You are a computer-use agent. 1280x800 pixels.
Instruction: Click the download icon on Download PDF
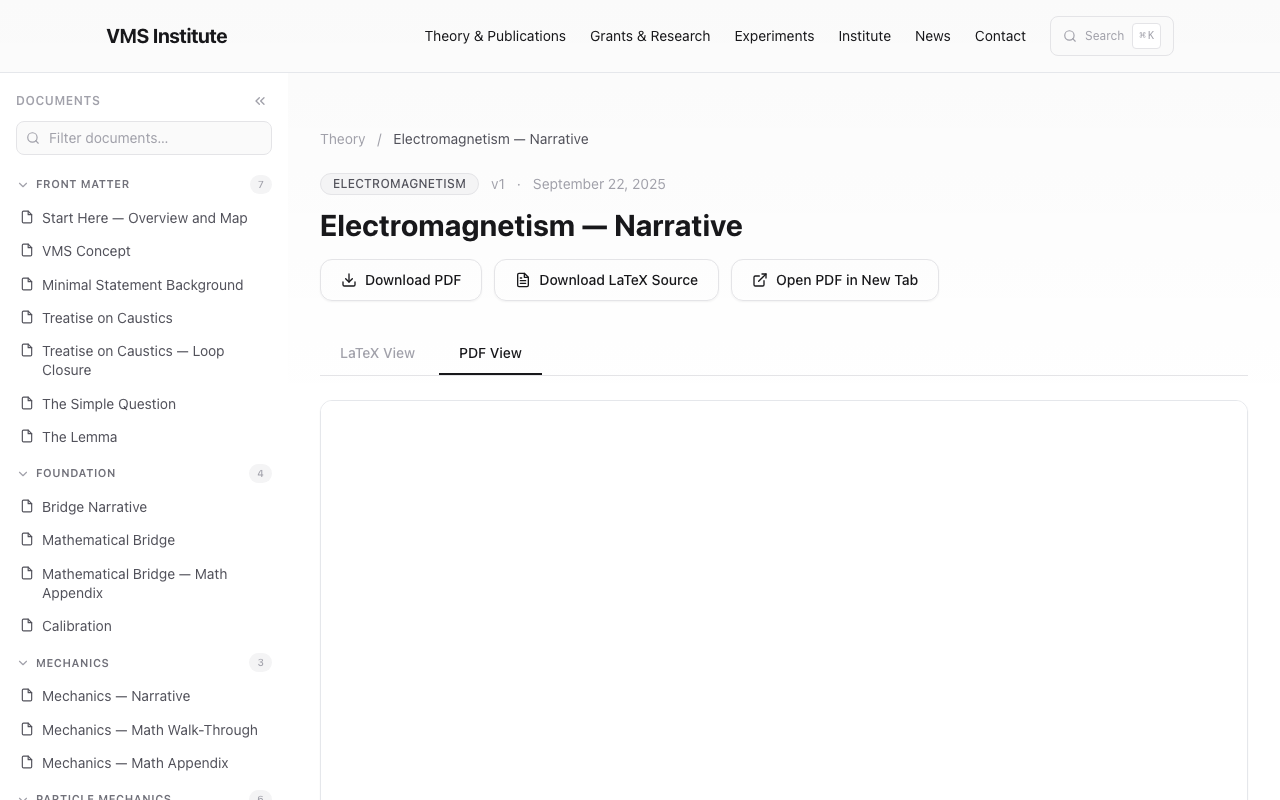[x=349, y=280]
